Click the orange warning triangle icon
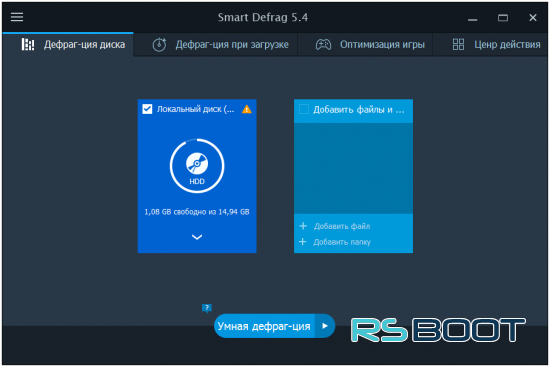This screenshot has width=550, height=367. click(247, 109)
